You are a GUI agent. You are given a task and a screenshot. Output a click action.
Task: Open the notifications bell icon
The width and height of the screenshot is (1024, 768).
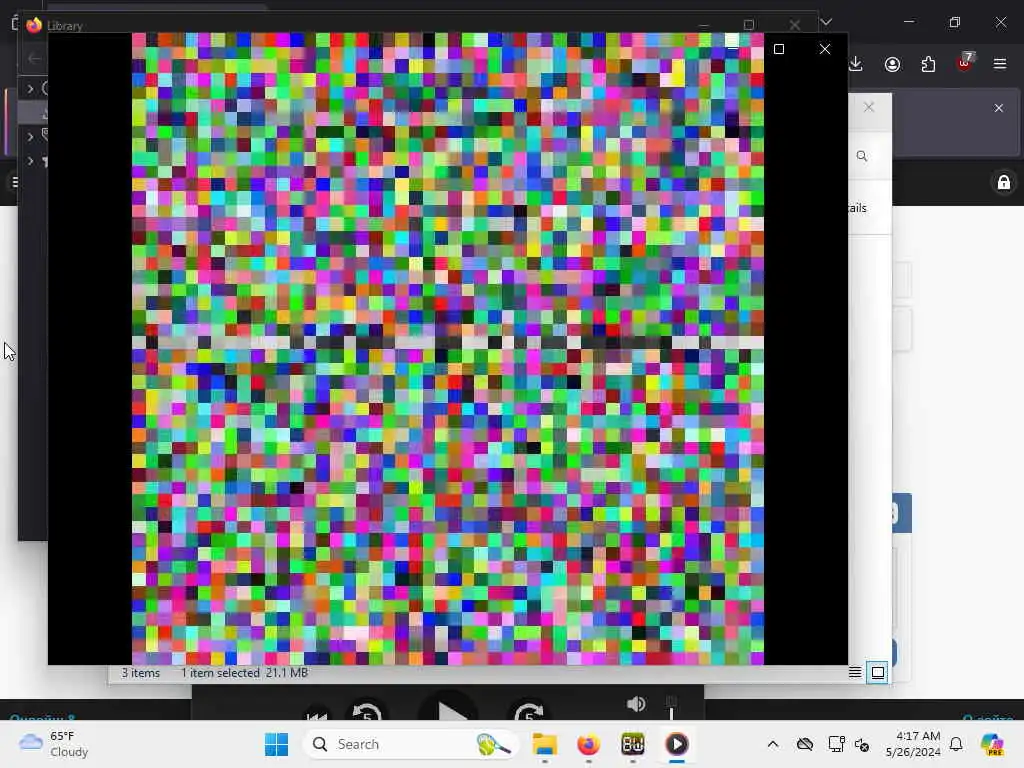coord(956,744)
